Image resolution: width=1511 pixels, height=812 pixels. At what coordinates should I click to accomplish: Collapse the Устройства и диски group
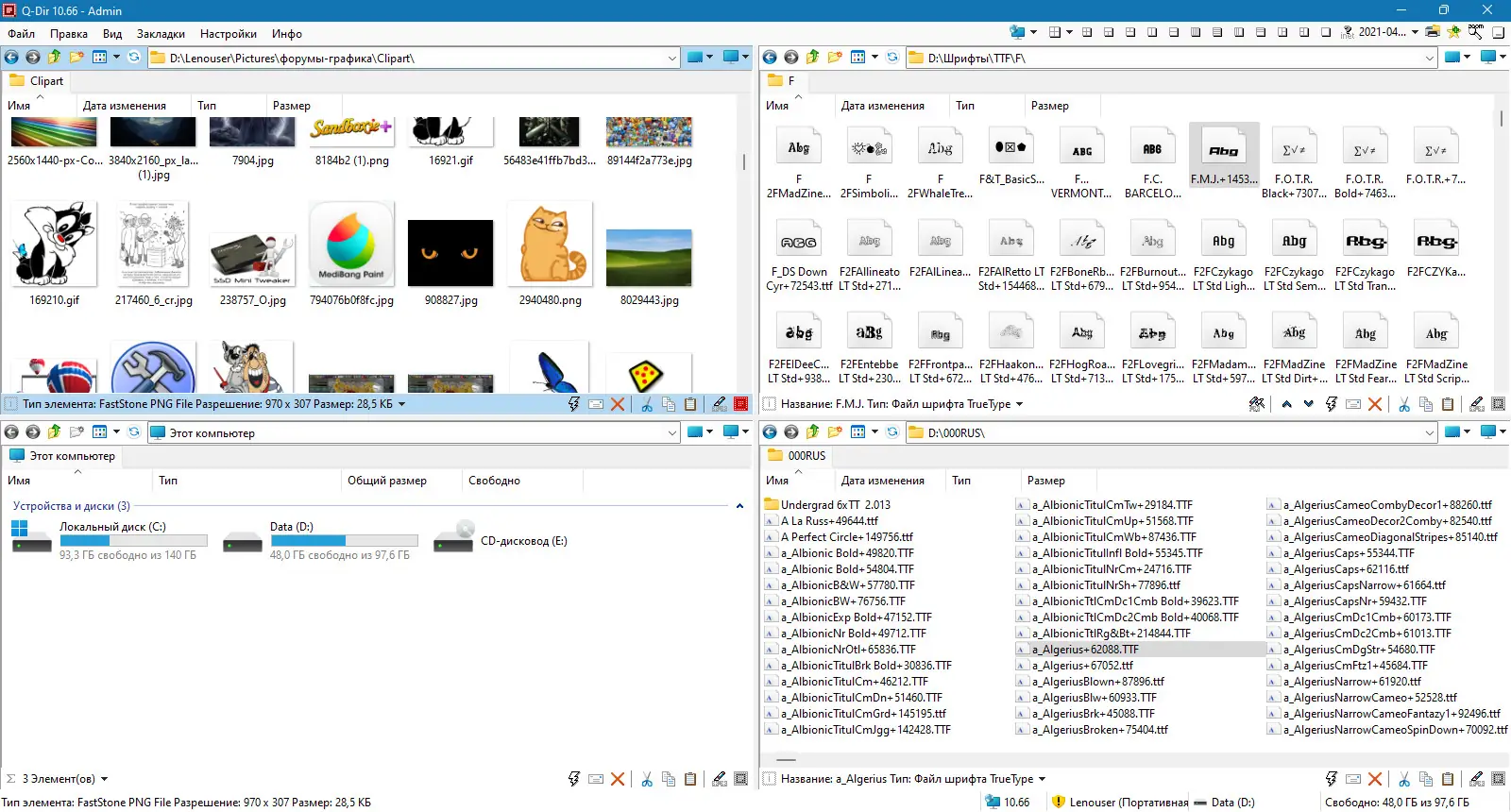point(739,506)
